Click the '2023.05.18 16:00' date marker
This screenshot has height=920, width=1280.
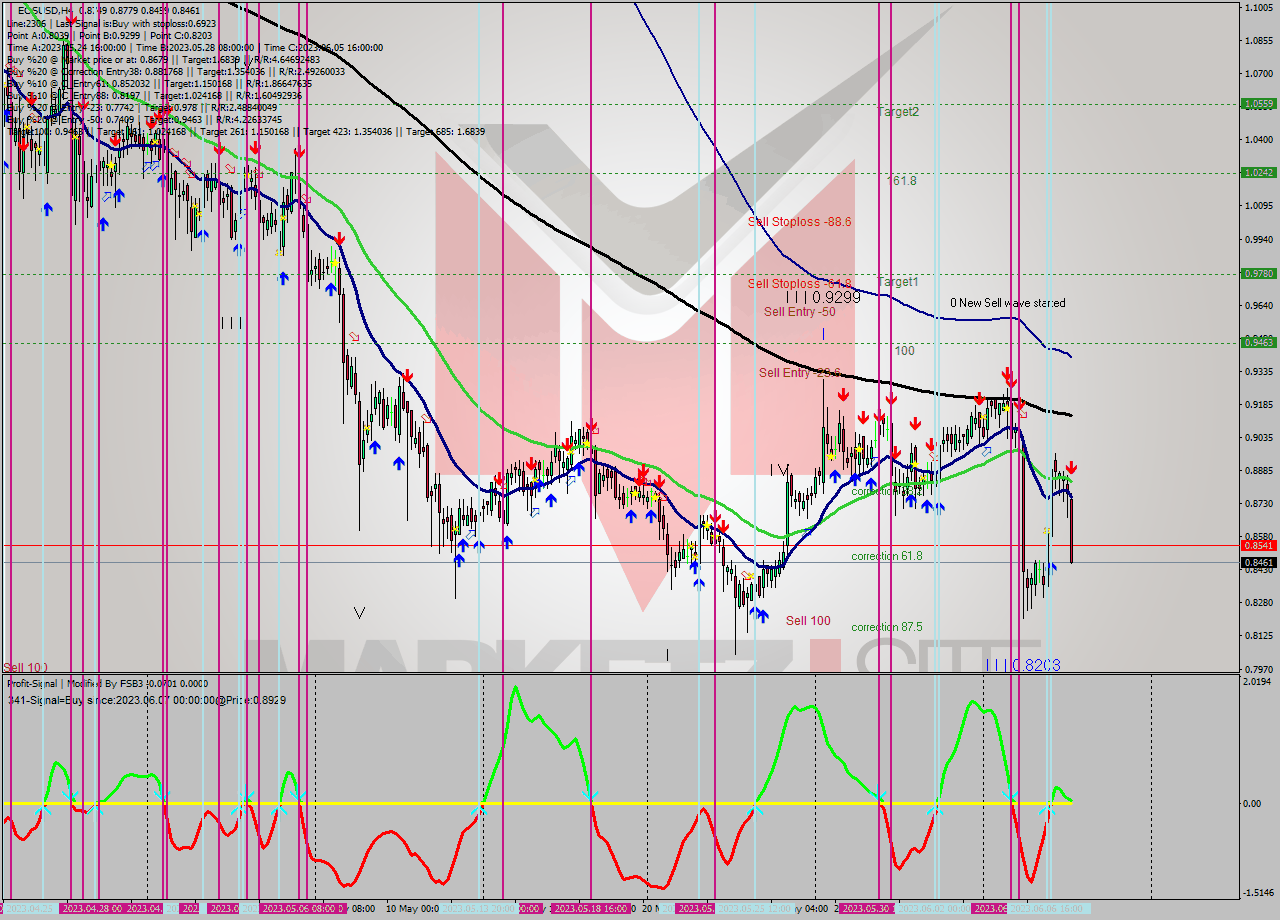(590, 908)
